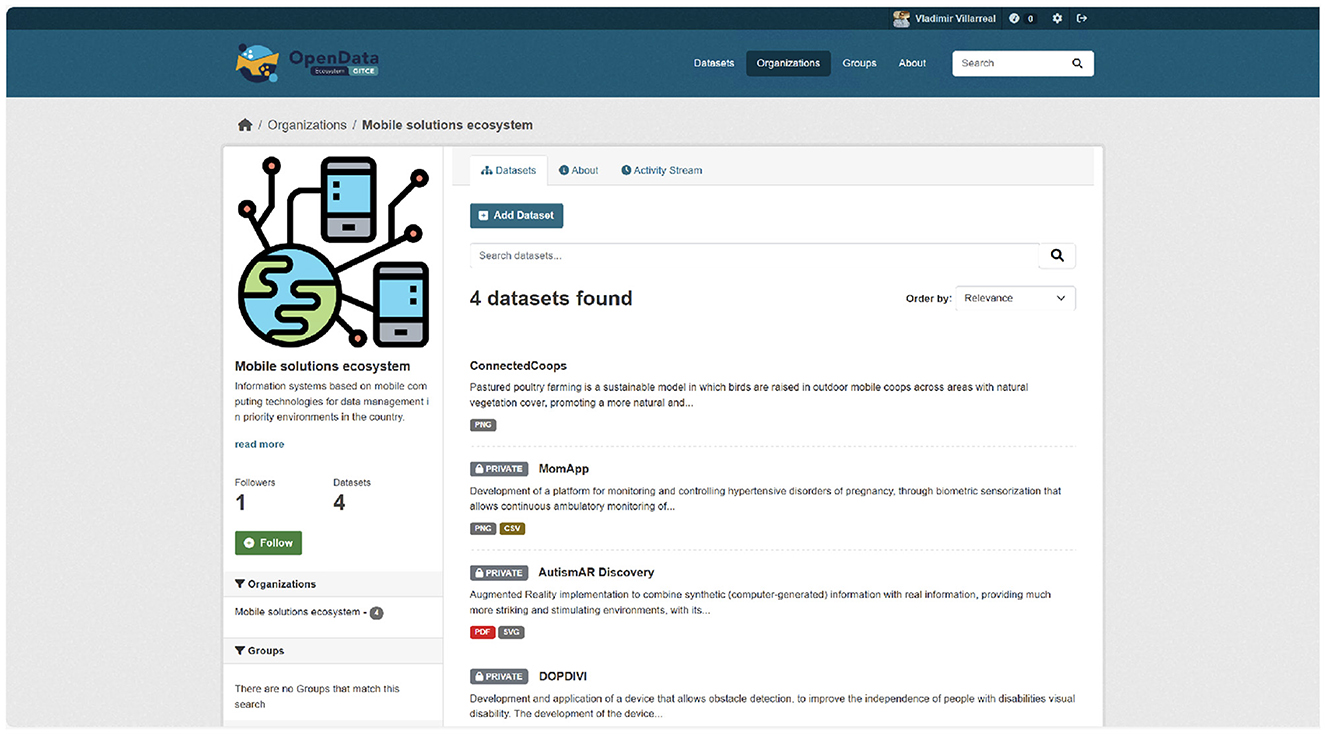The height and width of the screenshot is (734, 1325).
Task: Filter by Mobile solutions ecosystem organization facet
Action: (309, 612)
